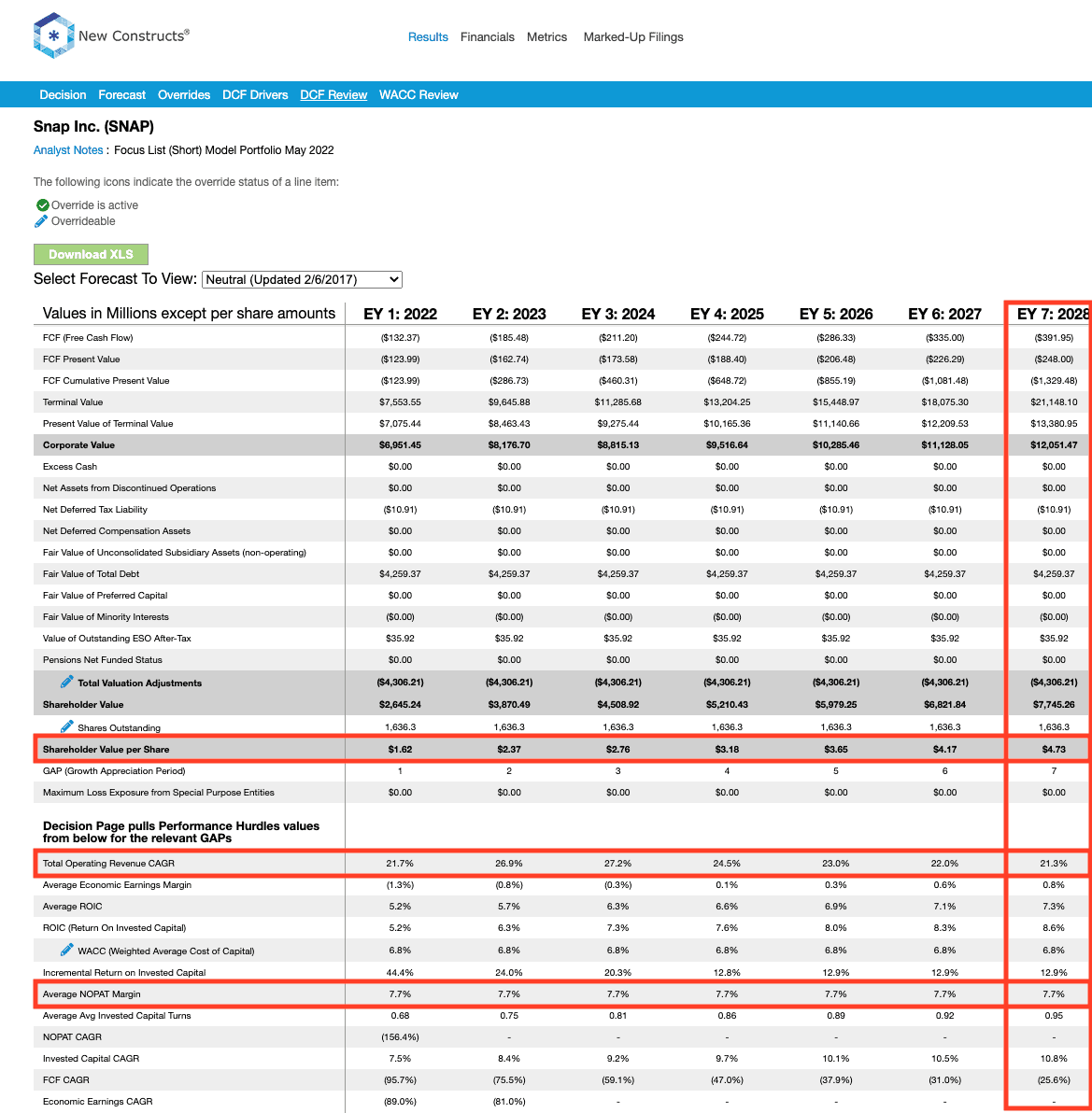1092x1113 pixels.
Task: Click the New Constructs hexagon logo
Action: click(x=53, y=35)
